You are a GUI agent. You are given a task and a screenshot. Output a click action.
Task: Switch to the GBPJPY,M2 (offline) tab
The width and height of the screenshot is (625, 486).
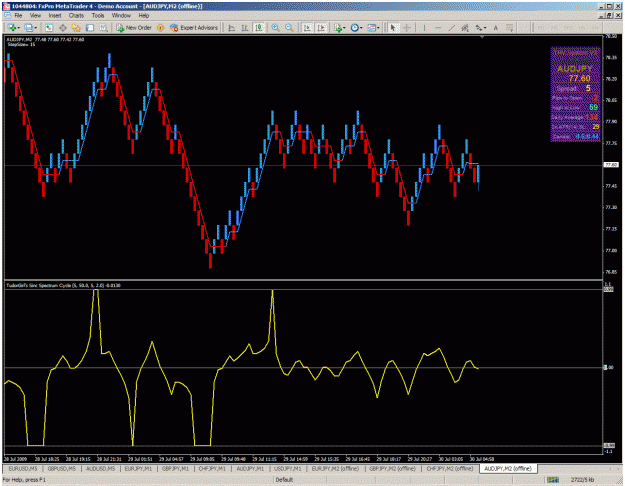tap(393, 468)
